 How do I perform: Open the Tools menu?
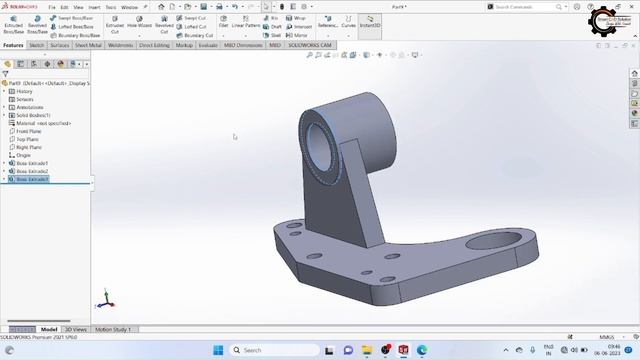(x=111, y=7)
